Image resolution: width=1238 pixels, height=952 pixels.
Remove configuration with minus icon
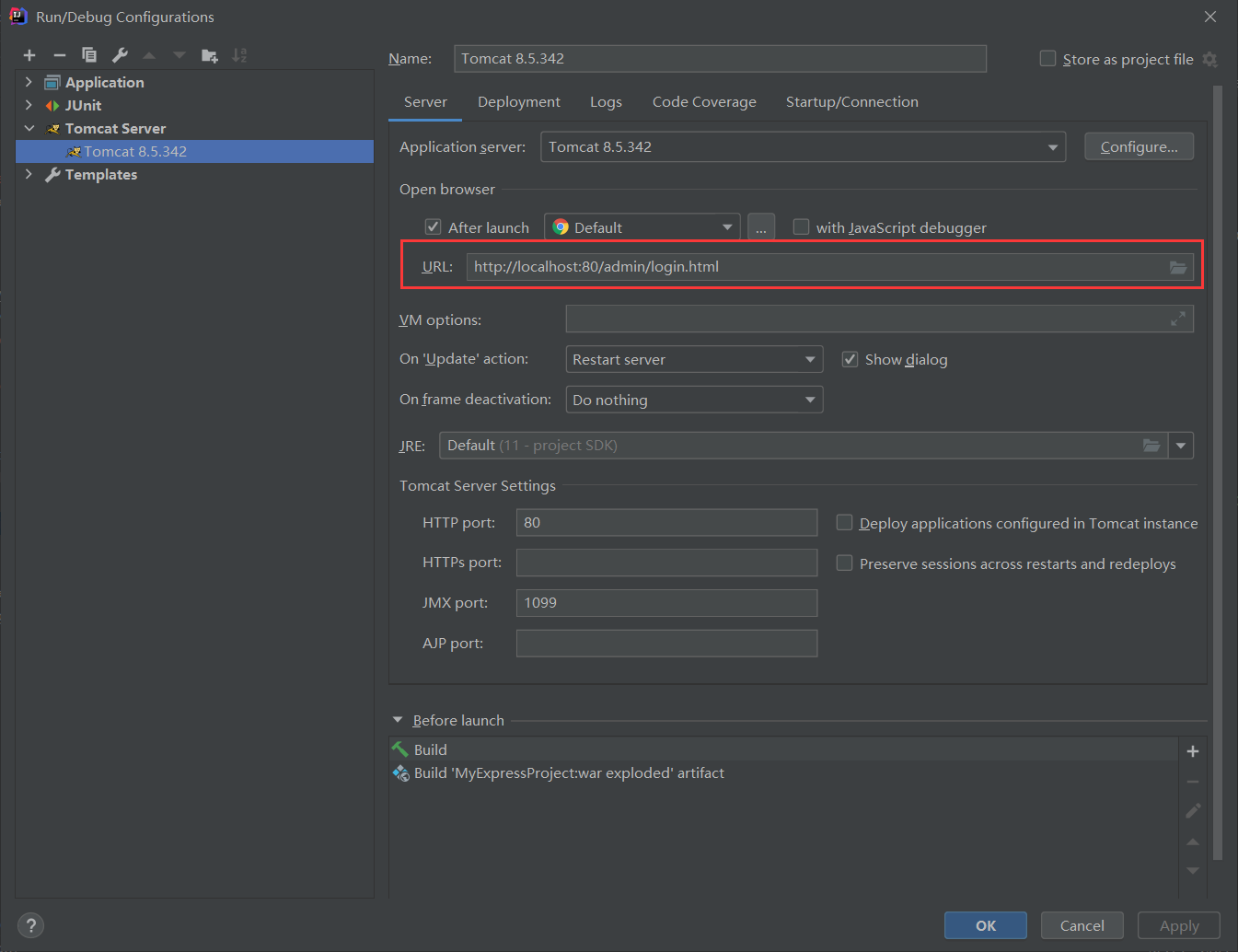pyautogui.click(x=59, y=55)
